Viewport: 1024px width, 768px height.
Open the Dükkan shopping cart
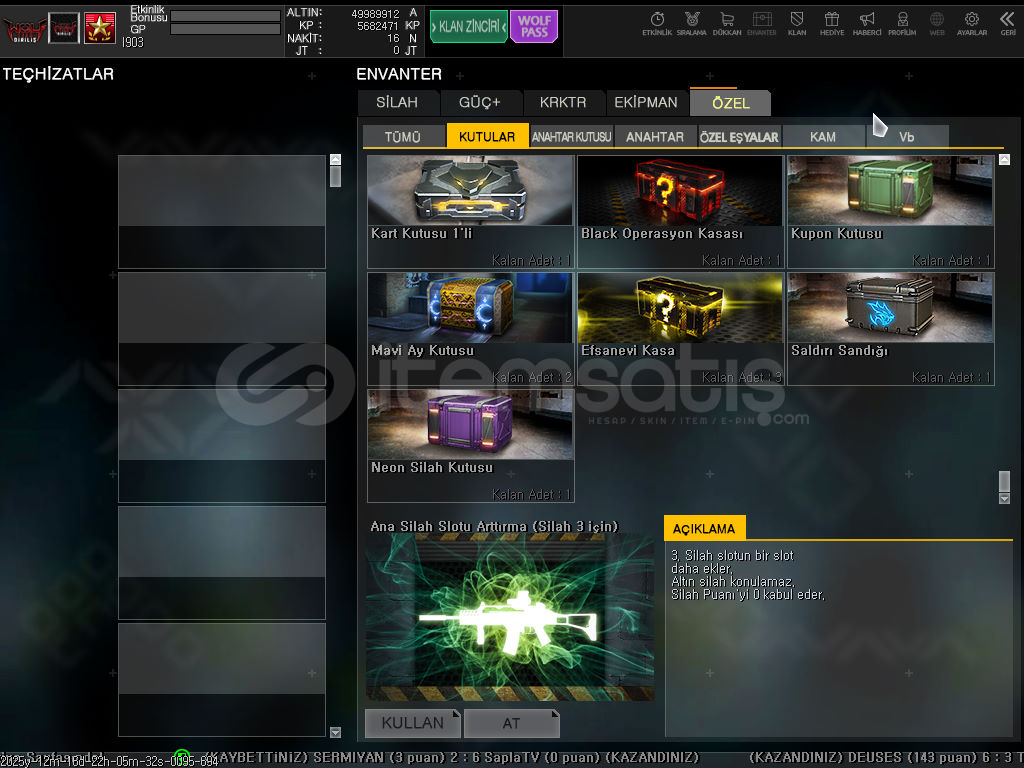727,22
